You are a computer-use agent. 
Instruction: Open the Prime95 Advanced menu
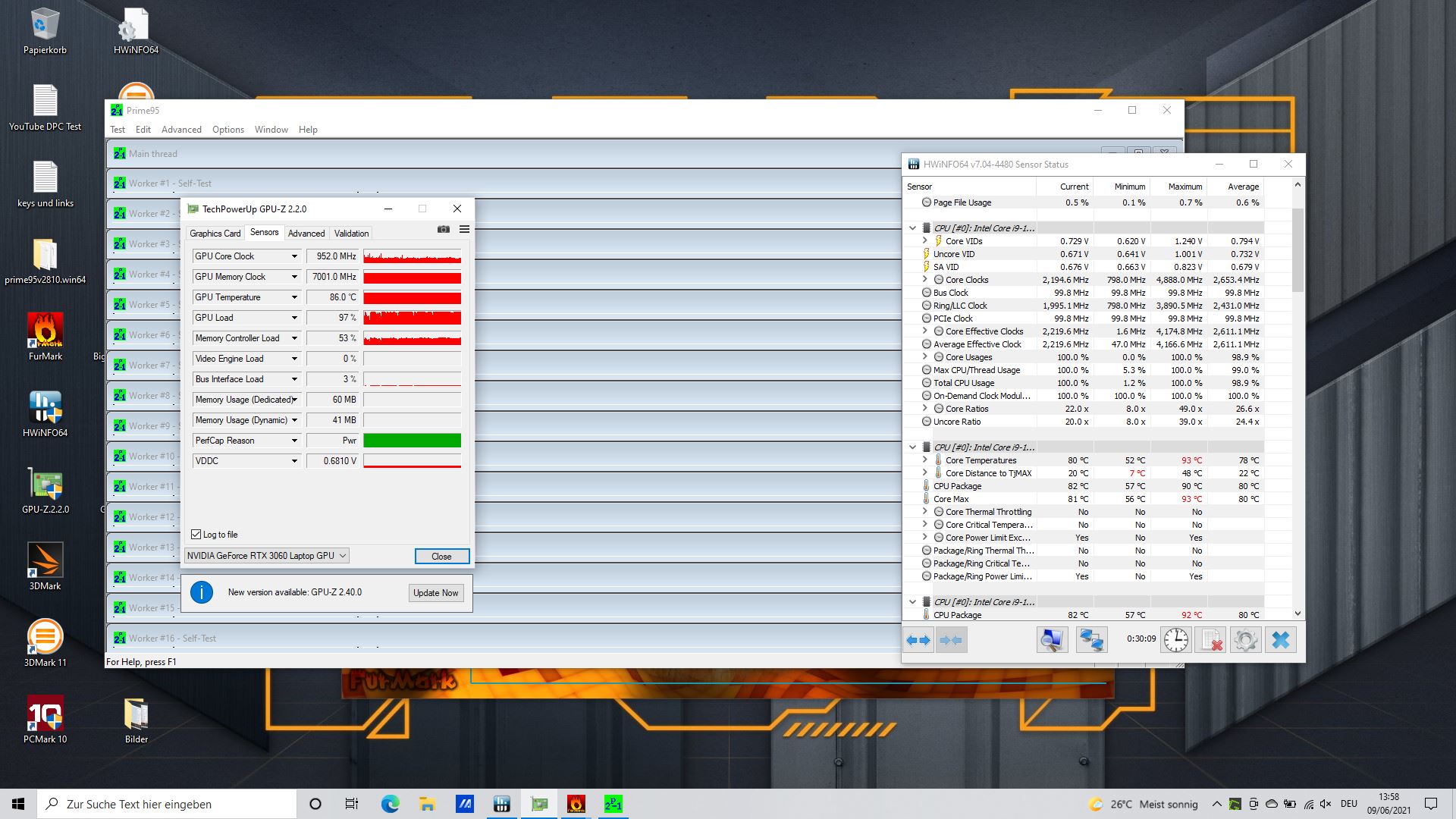[x=181, y=130]
